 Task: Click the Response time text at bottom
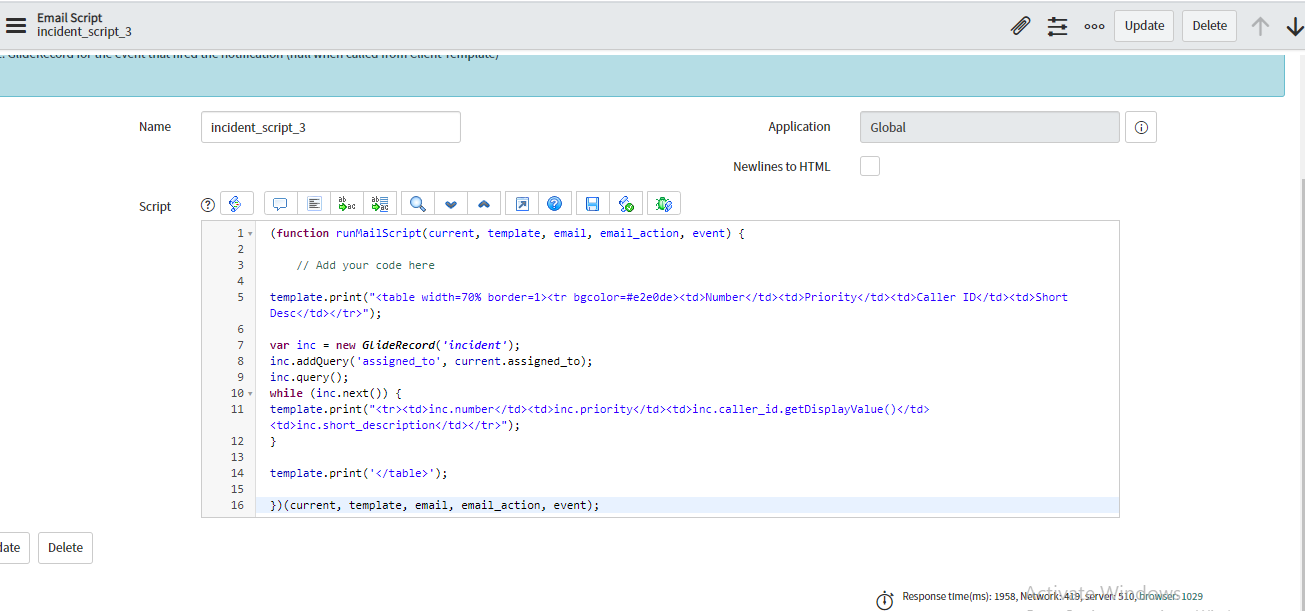(1052, 597)
